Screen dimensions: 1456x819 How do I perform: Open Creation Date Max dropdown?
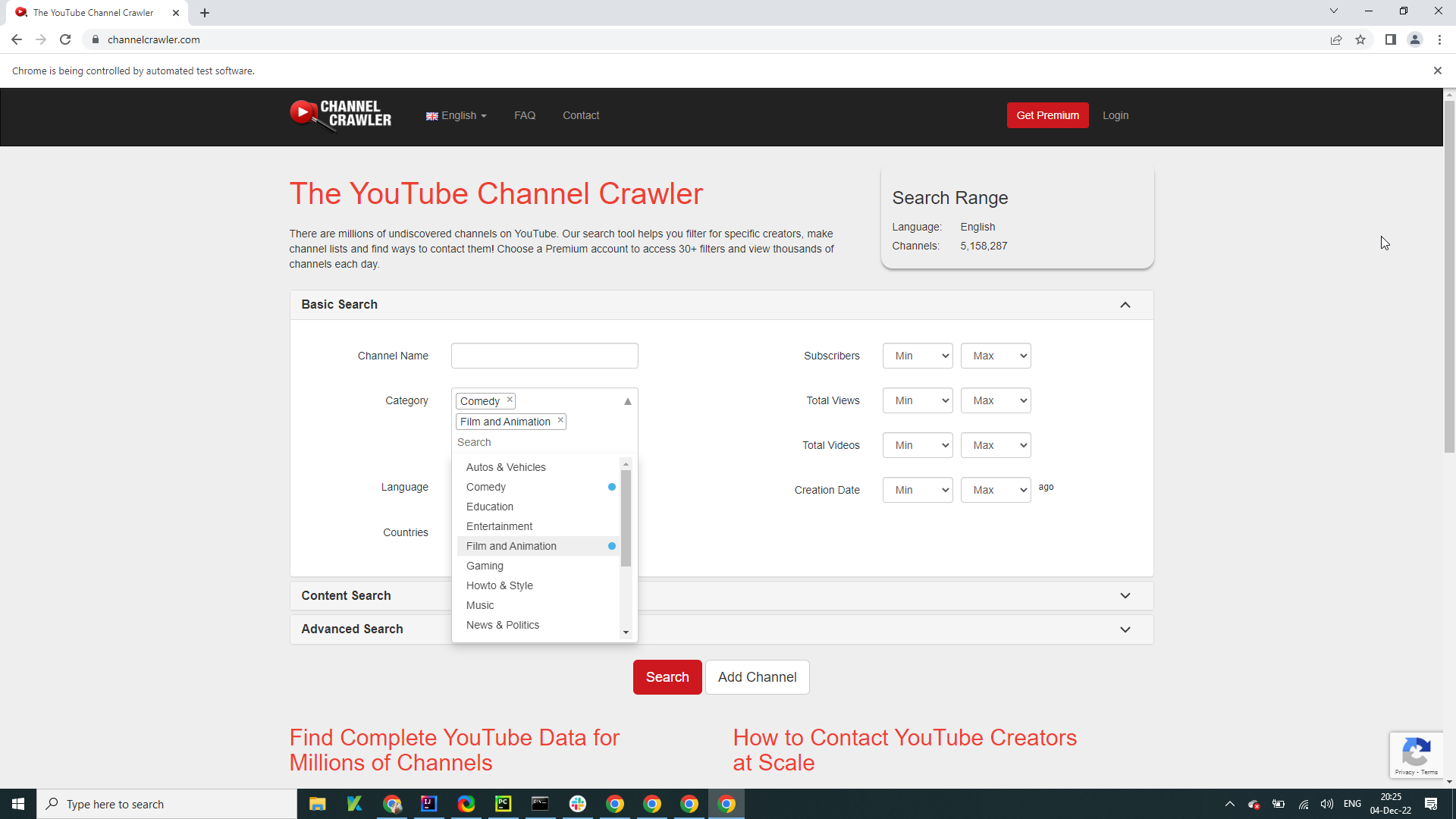[996, 490]
